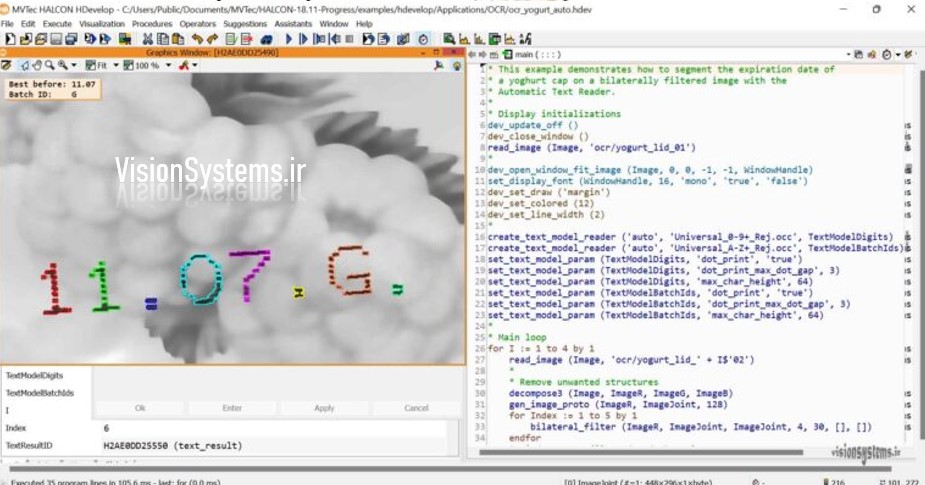Click the Run program play icon
Image resolution: width=925 pixels, height=485 pixels.
click(289, 38)
